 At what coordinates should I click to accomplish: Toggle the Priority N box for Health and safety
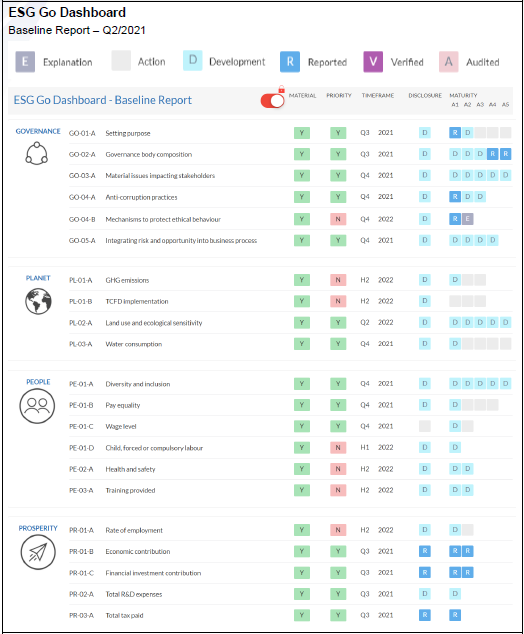click(338, 469)
